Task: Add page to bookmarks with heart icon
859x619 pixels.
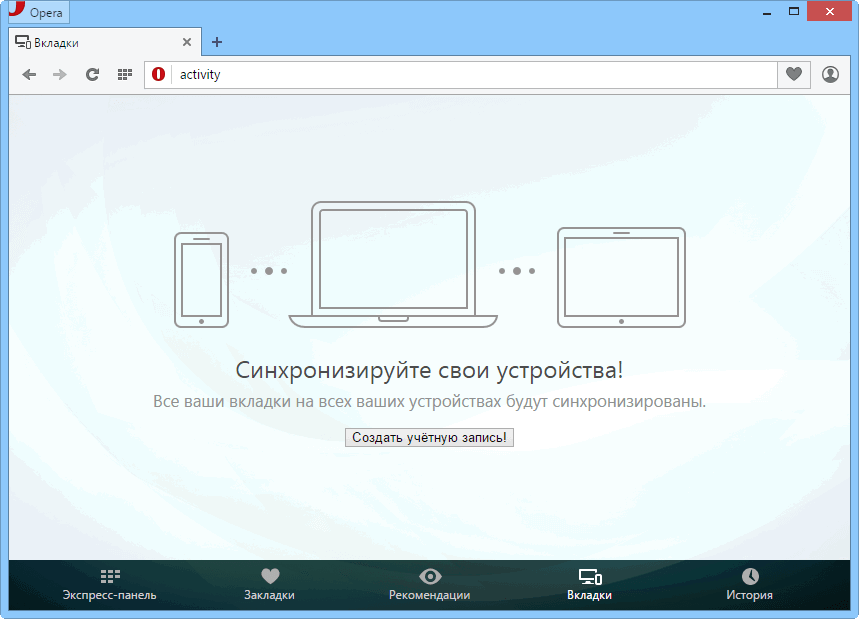Action: click(x=794, y=74)
